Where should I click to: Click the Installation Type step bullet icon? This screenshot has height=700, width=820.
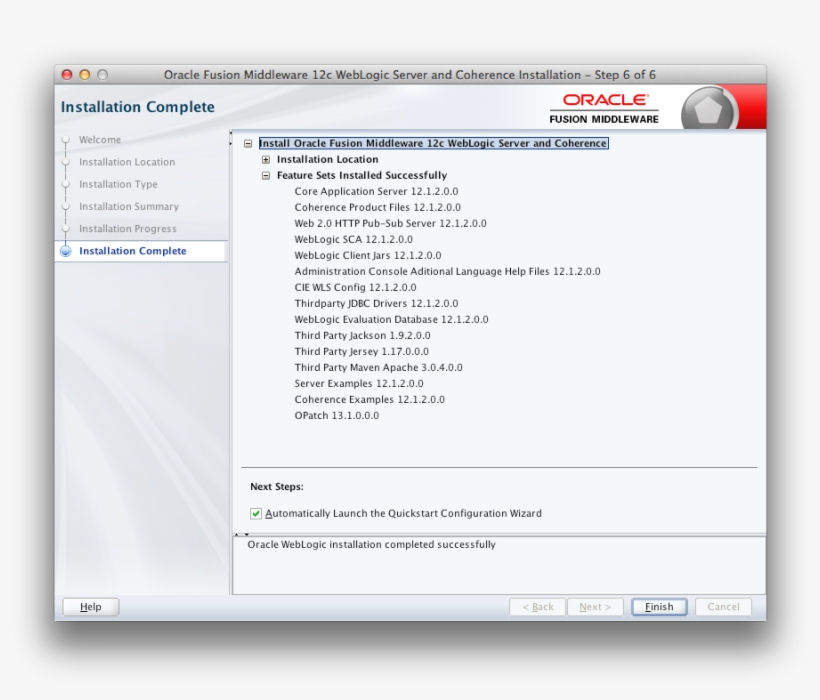66,185
